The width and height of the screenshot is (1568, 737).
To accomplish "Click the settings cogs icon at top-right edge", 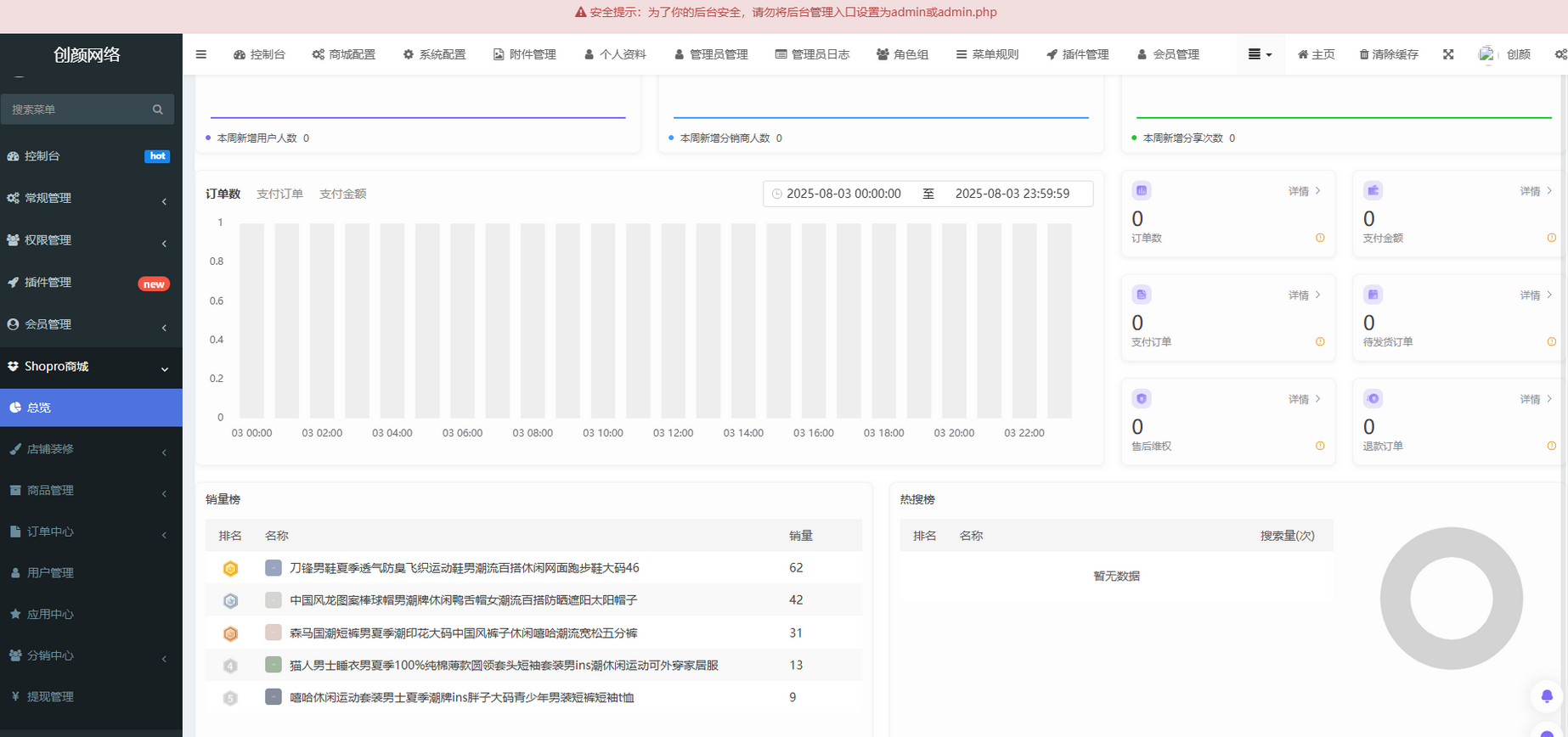I will click(x=1561, y=54).
